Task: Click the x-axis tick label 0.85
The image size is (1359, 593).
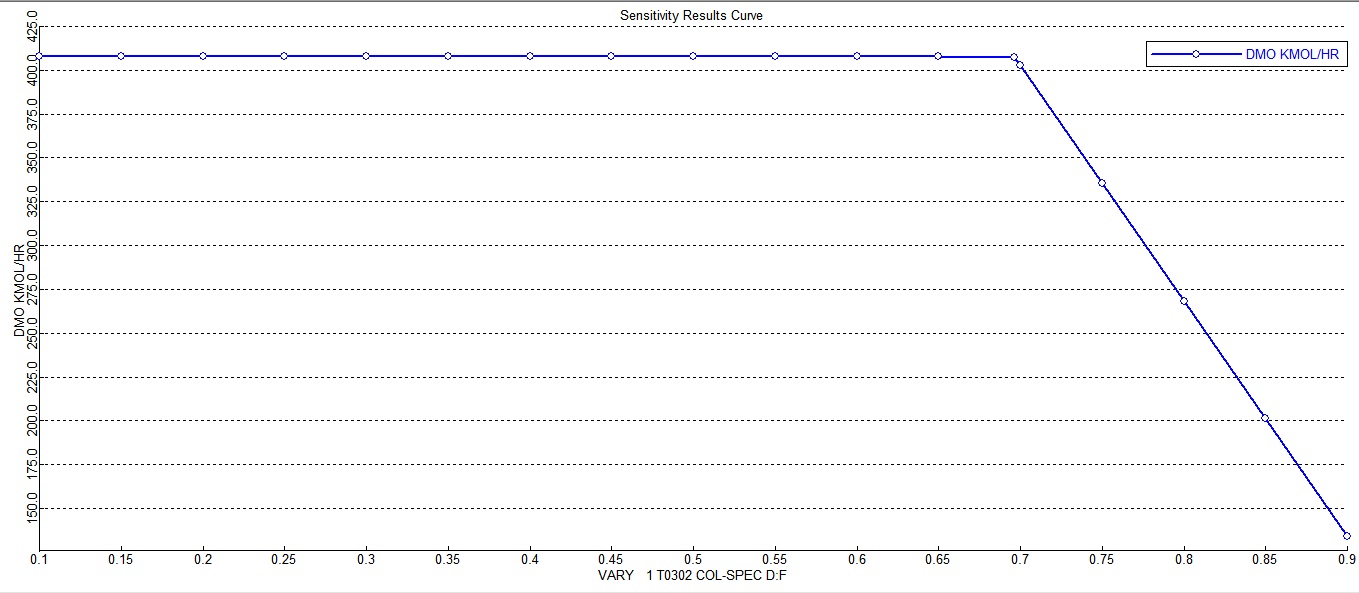Action: (x=1266, y=561)
